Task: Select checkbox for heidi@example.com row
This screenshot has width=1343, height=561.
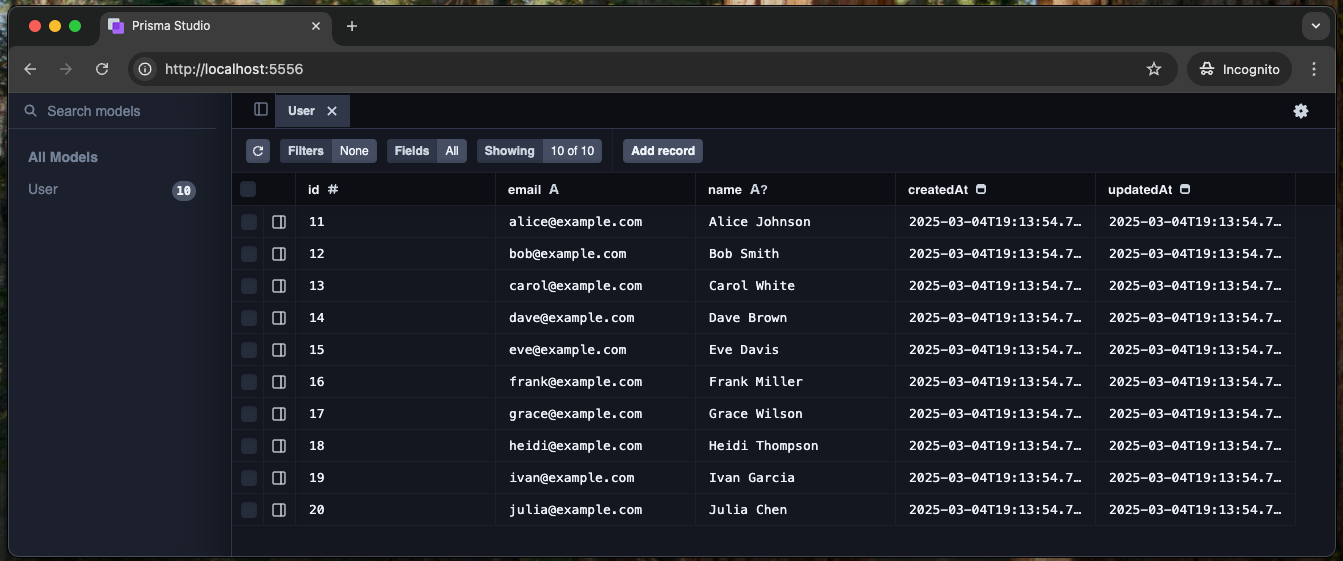Action: click(248, 446)
